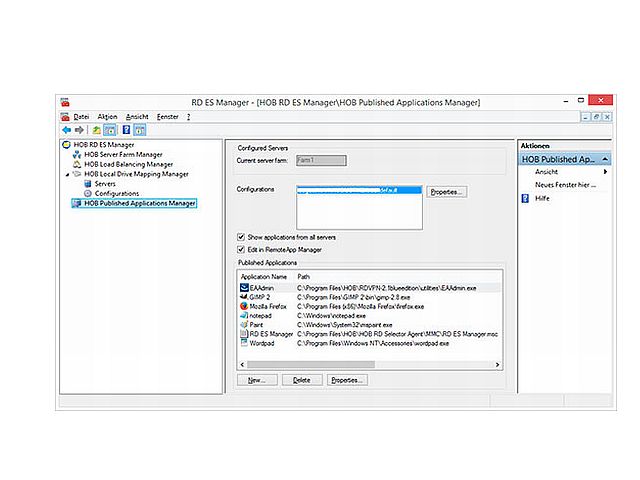The image size is (640, 480).
Task: Open the Fenster menu
Action: pyautogui.click(x=168, y=117)
